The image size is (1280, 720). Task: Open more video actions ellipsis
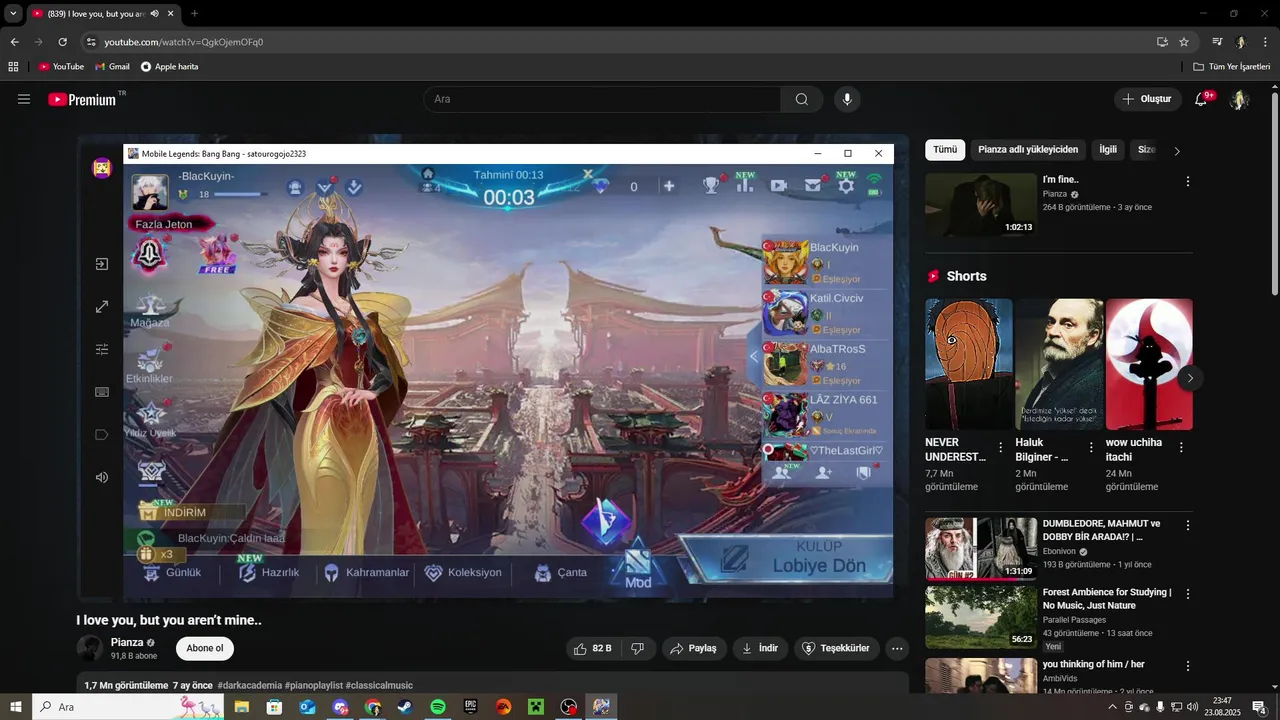tap(897, 648)
